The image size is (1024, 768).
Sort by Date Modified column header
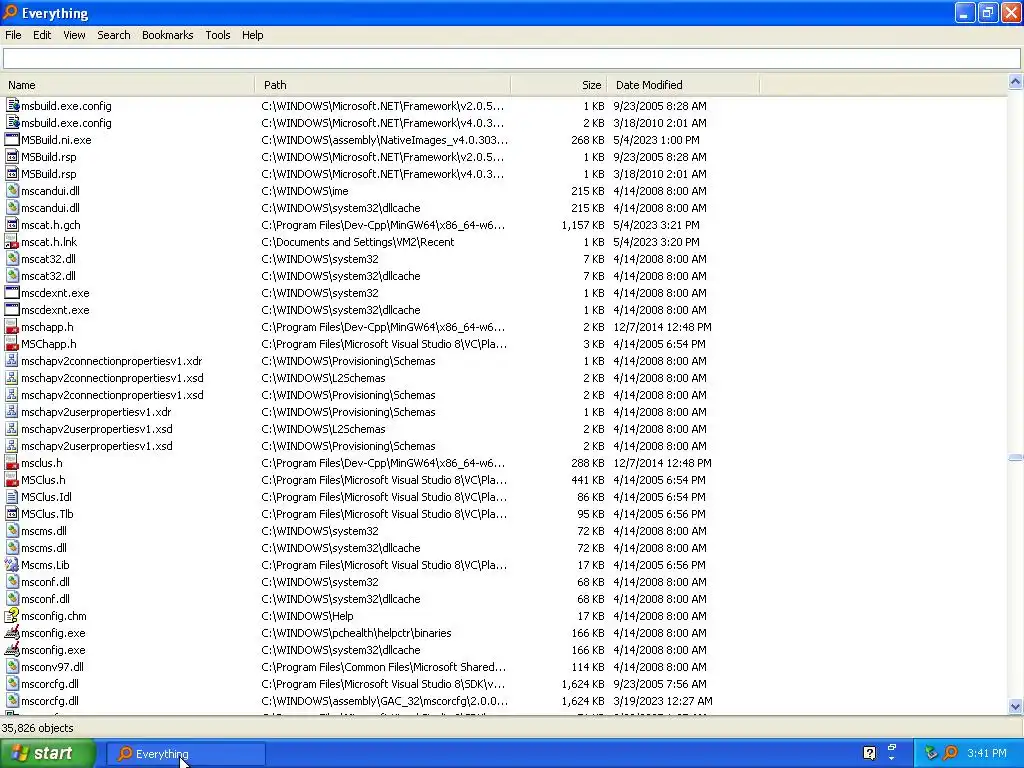683,85
